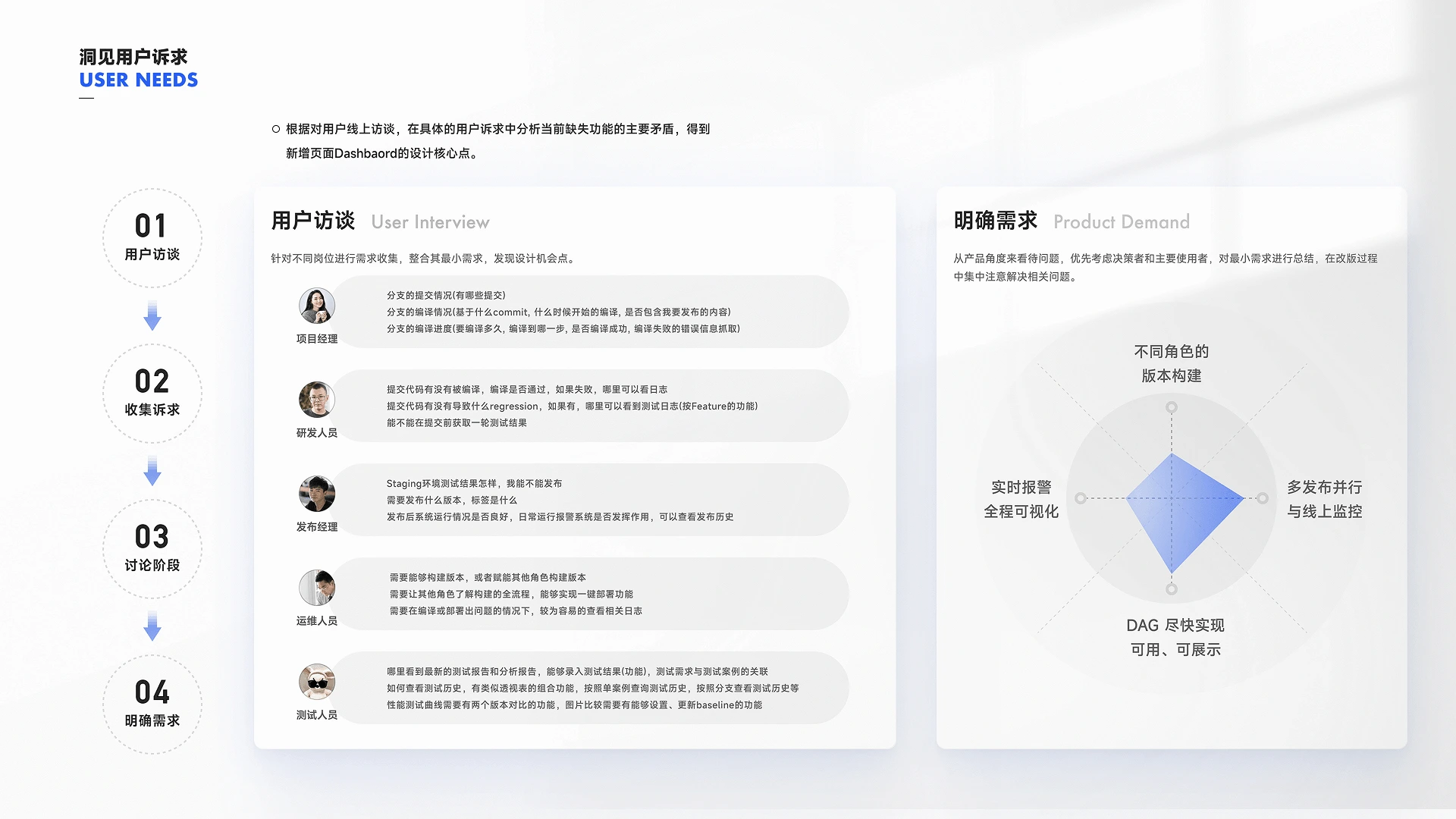Click the line 新增页面Dashbaord的设计核心点
The width and height of the screenshot is (1456, 819).
pos(383,154)
